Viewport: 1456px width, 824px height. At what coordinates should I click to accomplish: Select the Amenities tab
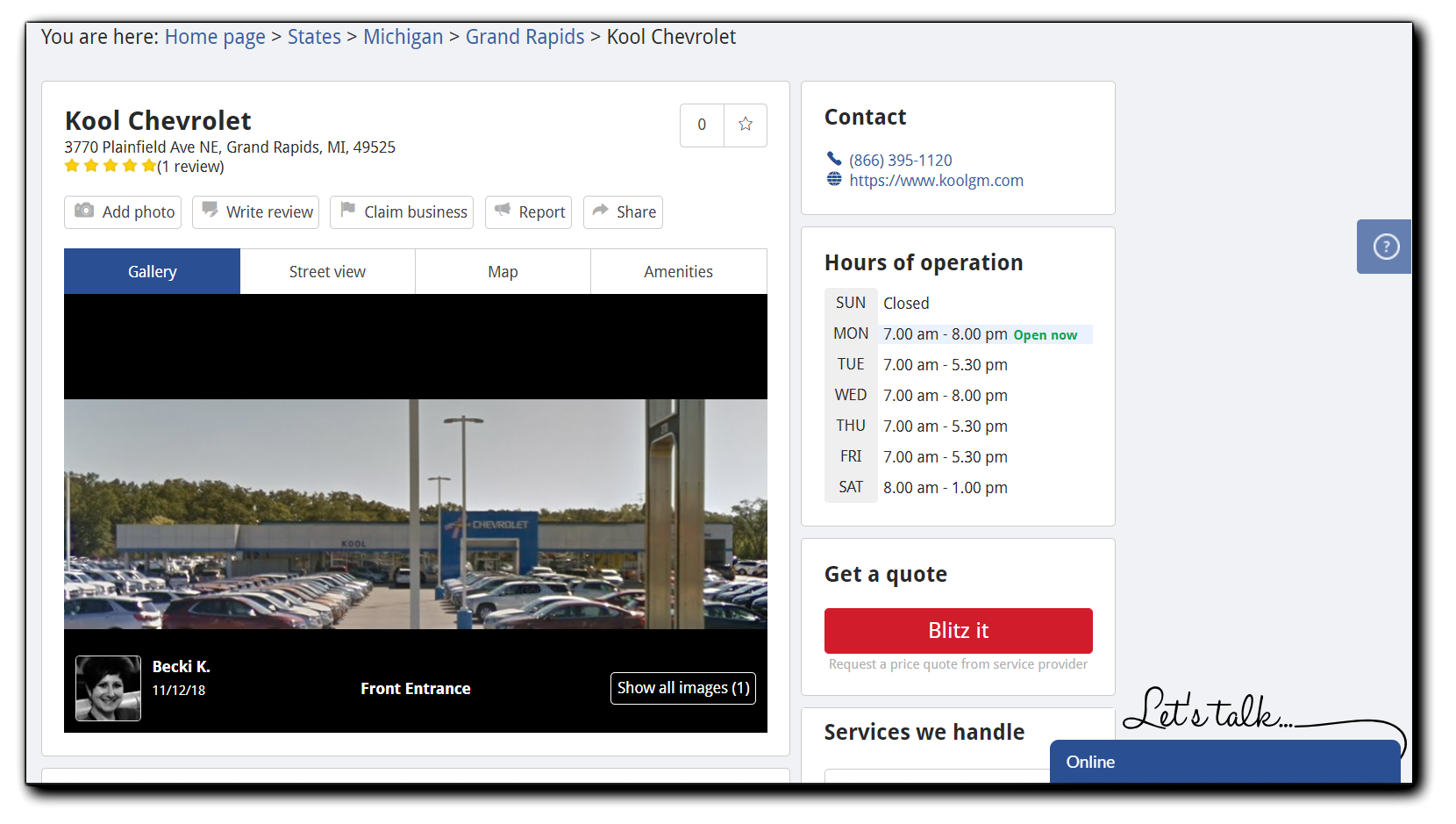coord(678,272)
